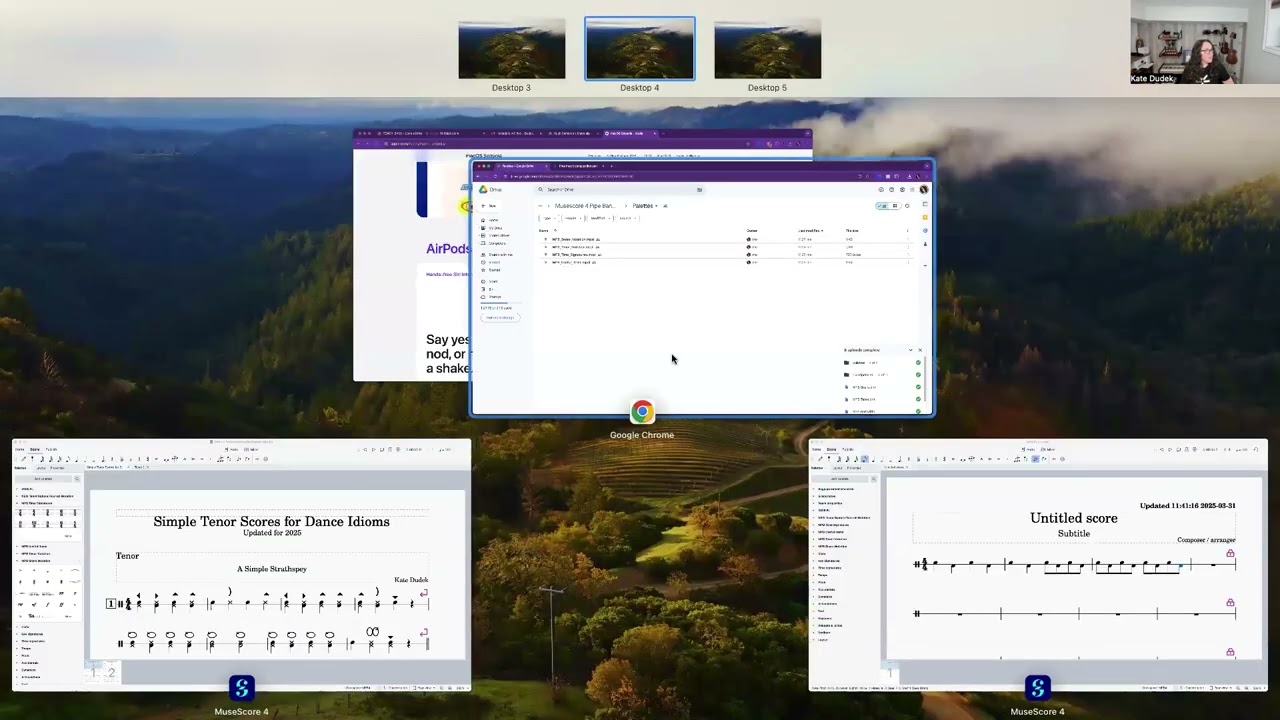Click Subtitle text in Untitled score window
This screenshot has height=720, width=1280.
click(x=1074, y=534)
